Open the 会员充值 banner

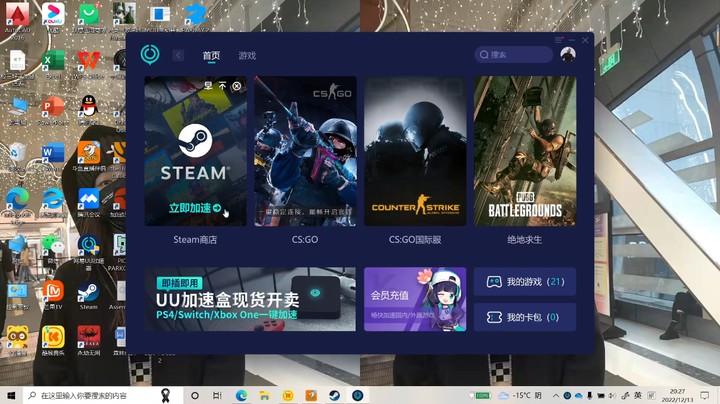coord(415,299)
